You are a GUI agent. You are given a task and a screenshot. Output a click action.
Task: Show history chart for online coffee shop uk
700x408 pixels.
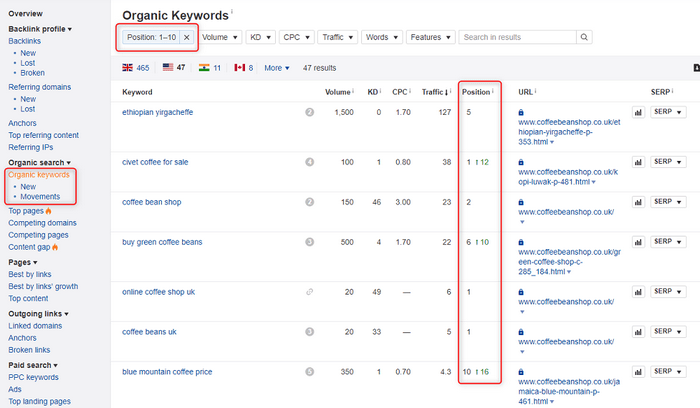[638, 292]
